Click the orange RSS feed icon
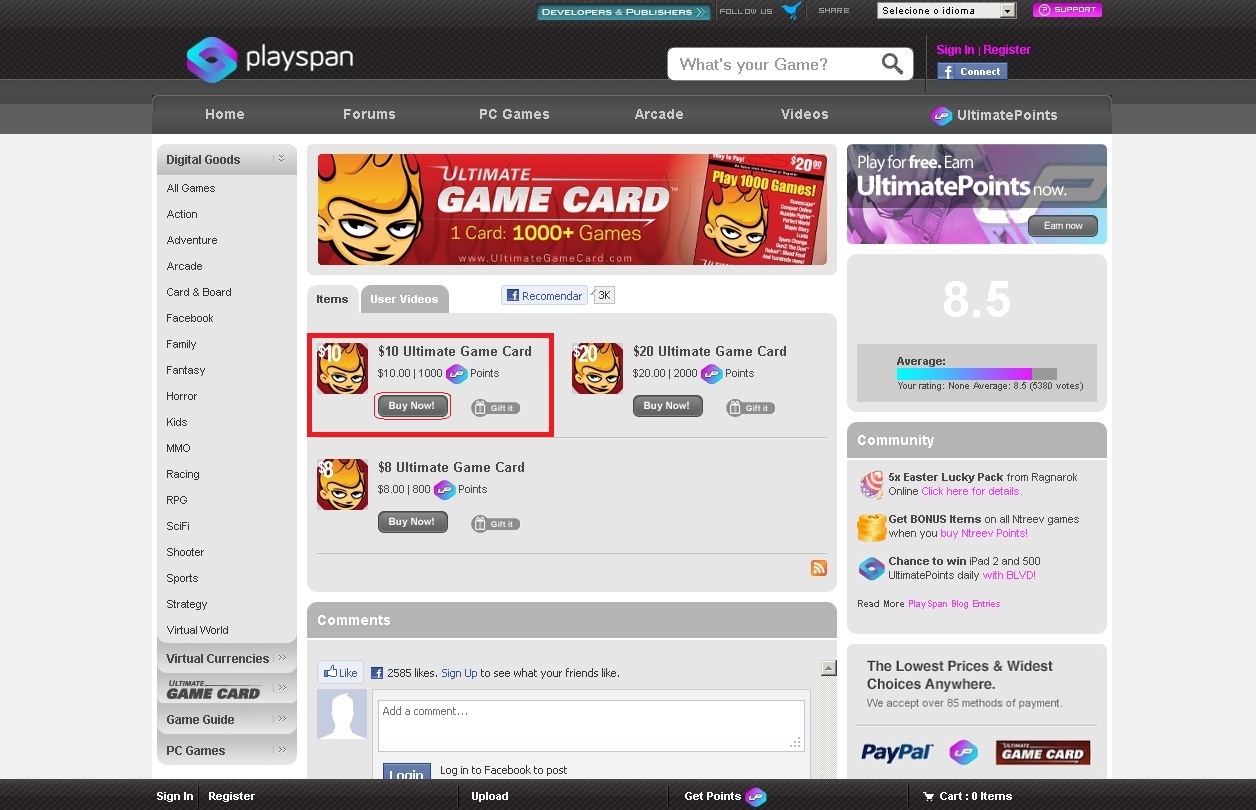 click(x=819, y=568)
